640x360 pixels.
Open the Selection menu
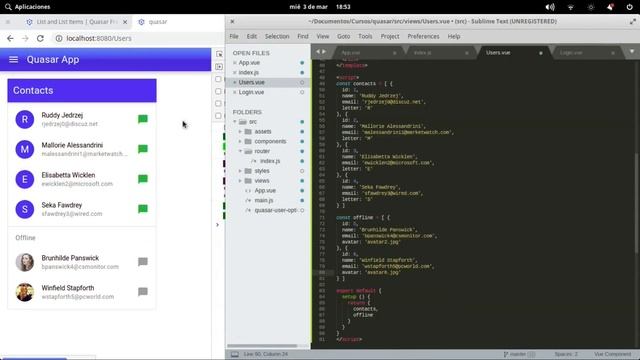[x=277, y=36]
